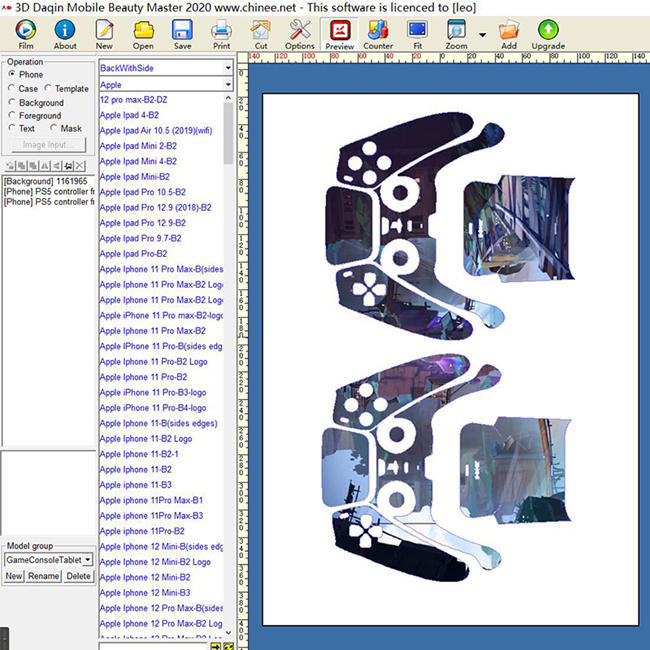This screenshot has width=650, height=650.
Task: Click the Film toolbar icon
Action: point(26,33)
